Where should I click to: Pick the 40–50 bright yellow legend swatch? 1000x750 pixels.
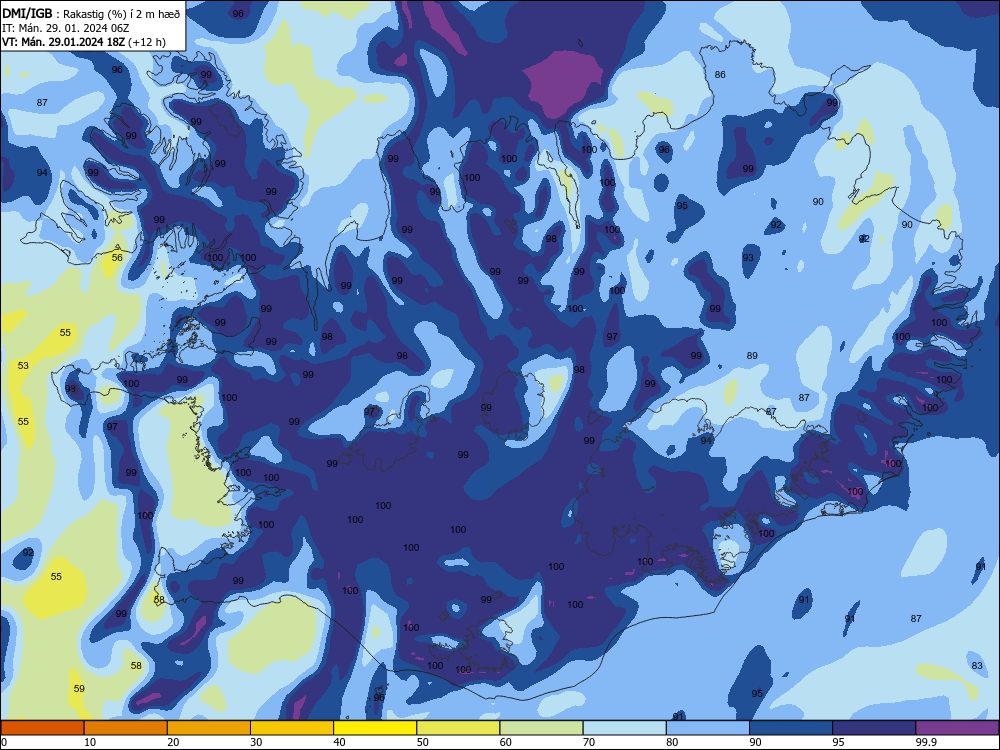click(x=375, y=728)
